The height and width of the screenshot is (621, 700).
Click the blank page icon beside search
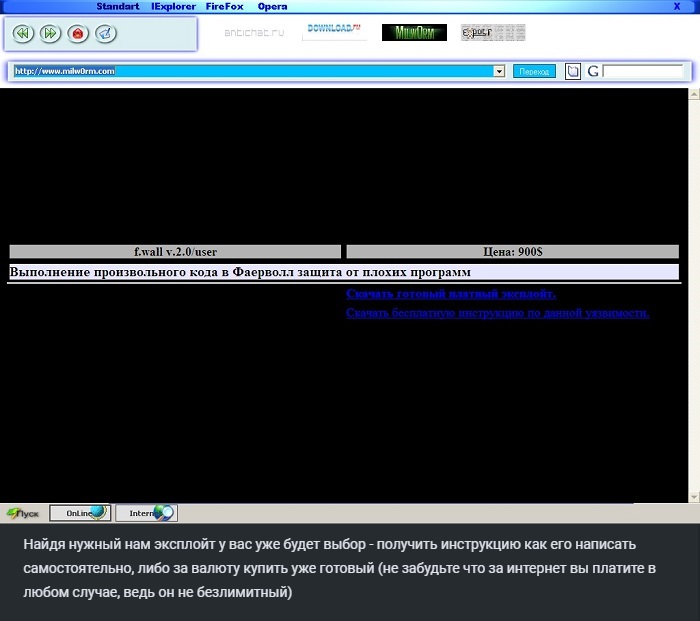(x=573, y=71)
